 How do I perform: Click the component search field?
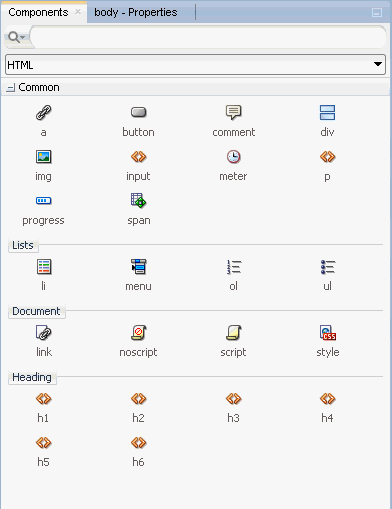click(x=208, y=37)
